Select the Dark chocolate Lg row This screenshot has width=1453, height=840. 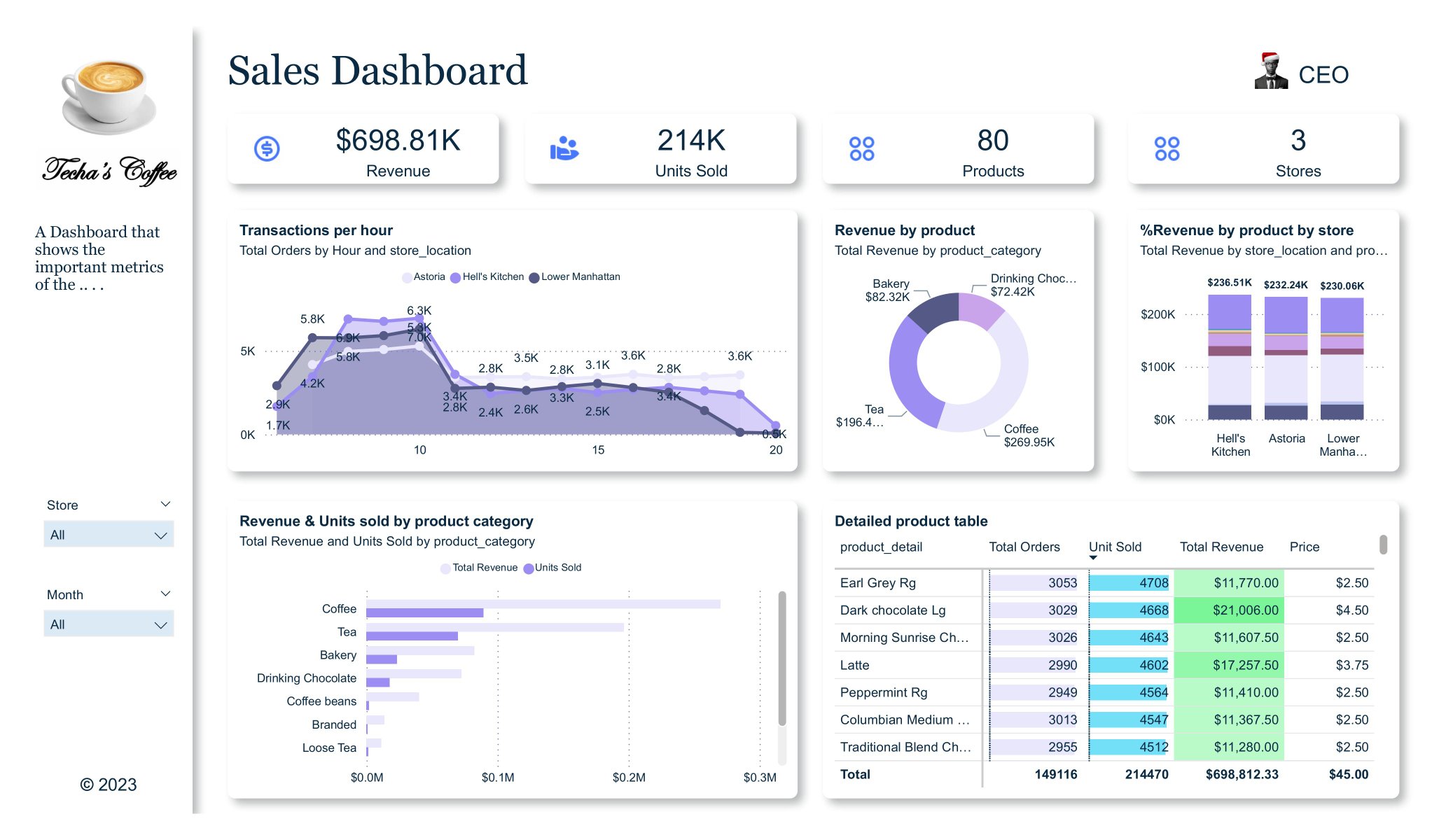pyautogui.click(x=893, y=610)
